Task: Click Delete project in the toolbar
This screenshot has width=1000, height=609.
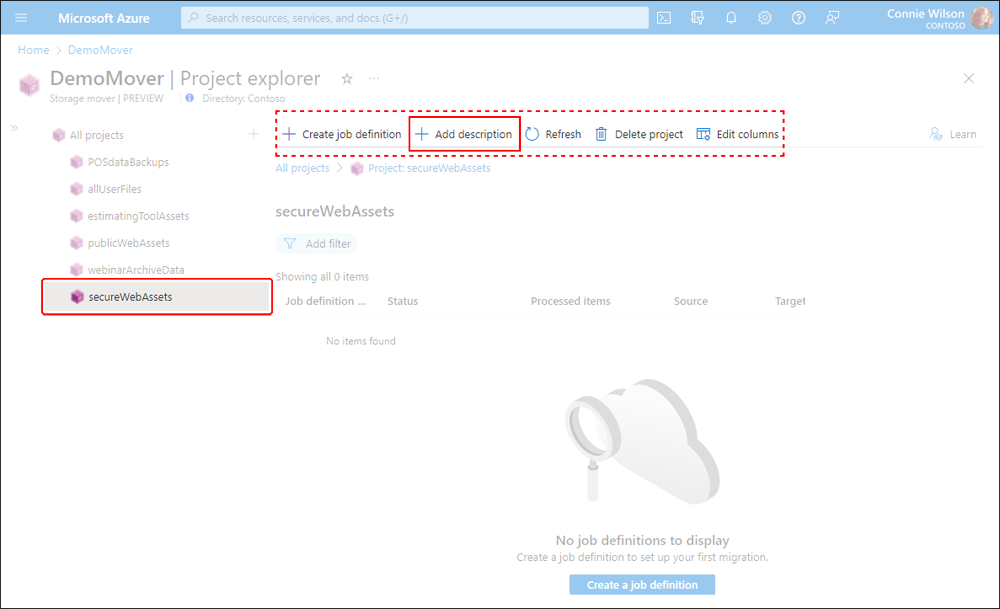Action: pyautogui.click(x=639, y=134)
